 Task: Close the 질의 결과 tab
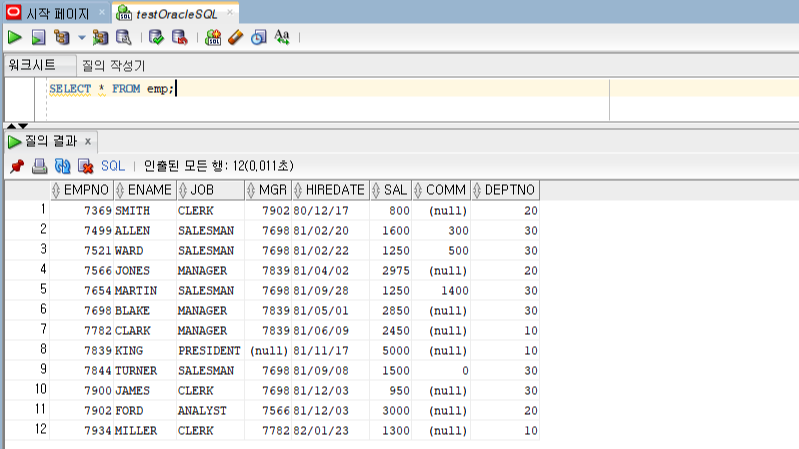[88, 142]
